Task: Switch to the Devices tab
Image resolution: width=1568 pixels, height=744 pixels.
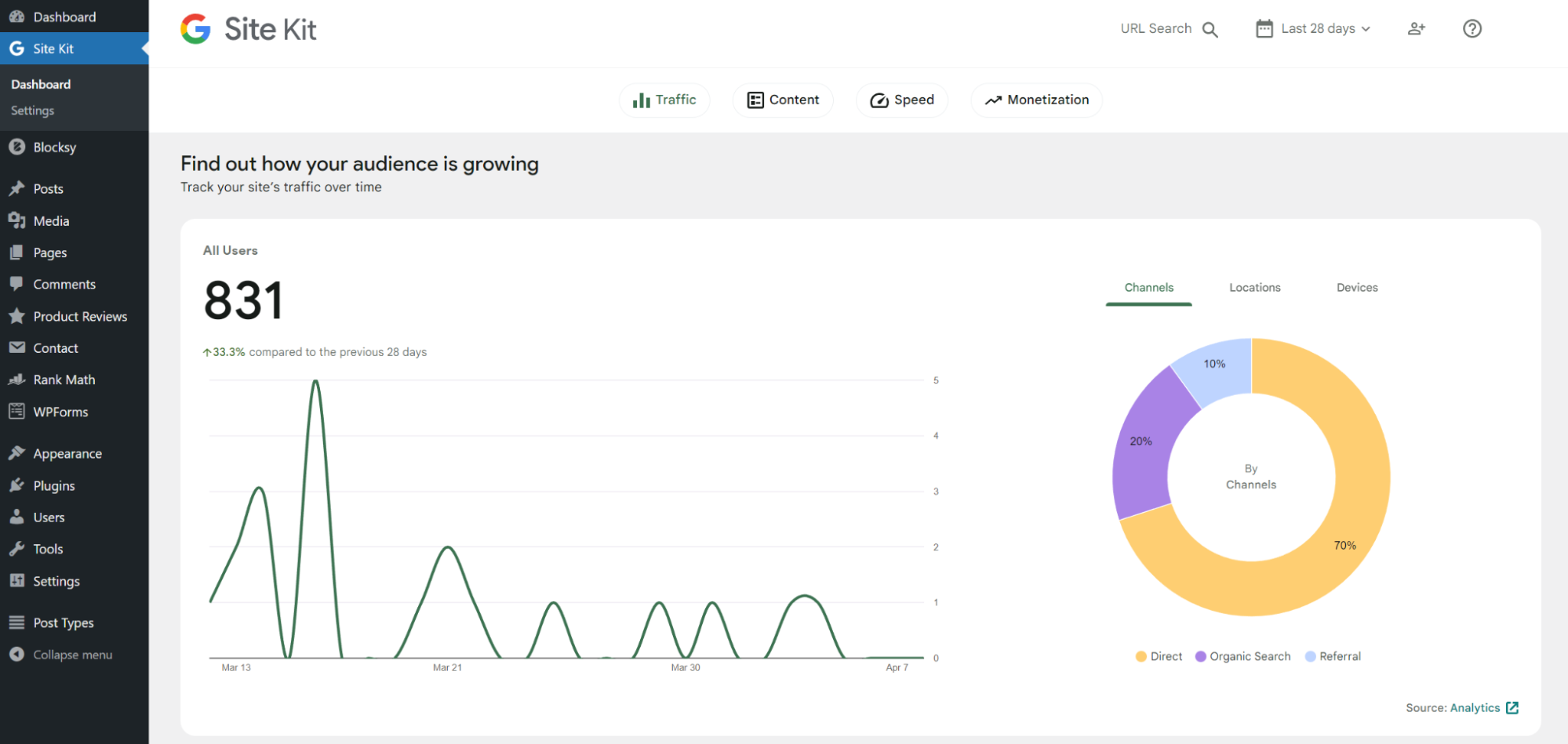Action: pos(1357,288)
